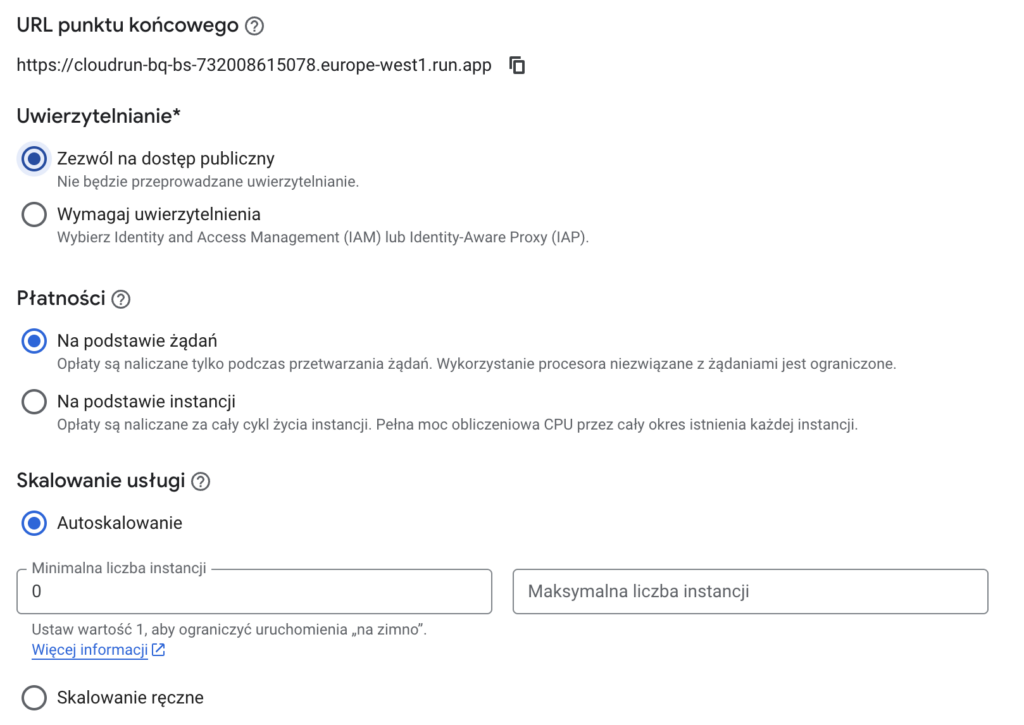
Task: Click the Uwierzytelnianie* section heading
Action: point(99,116)
